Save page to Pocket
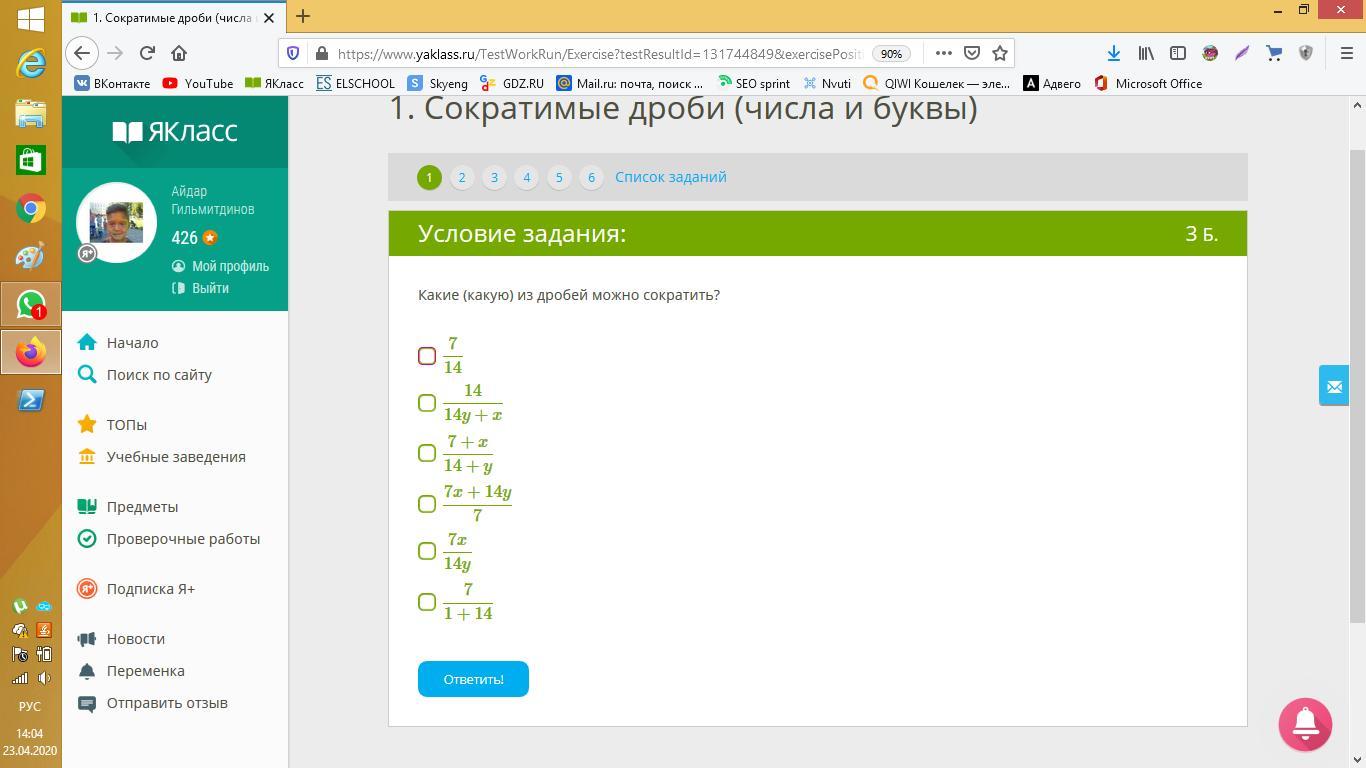Image resolution: width=1366 pixels, height=768 pixels. pyautogui.click(x=971, y=53)
